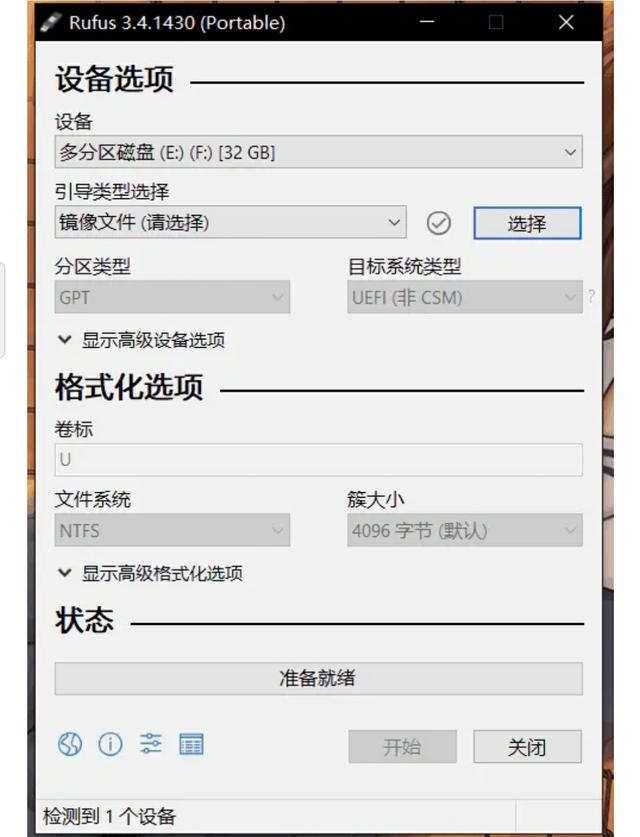The width and height of the screenshot is (640, 837).
Task: Click the 卷标 volume label field
Action: coord(319,460)
